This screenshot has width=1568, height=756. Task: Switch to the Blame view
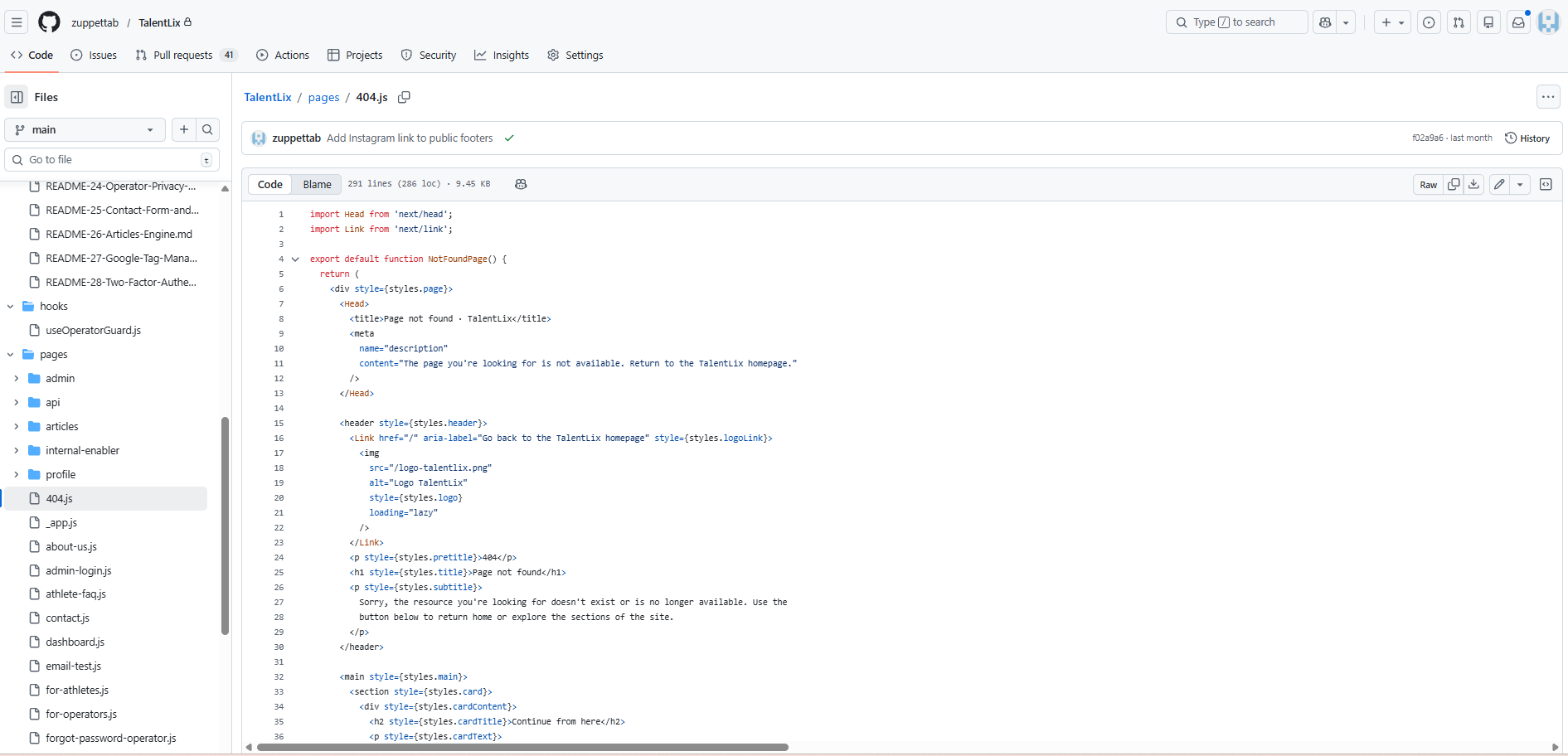coord(316,184)
